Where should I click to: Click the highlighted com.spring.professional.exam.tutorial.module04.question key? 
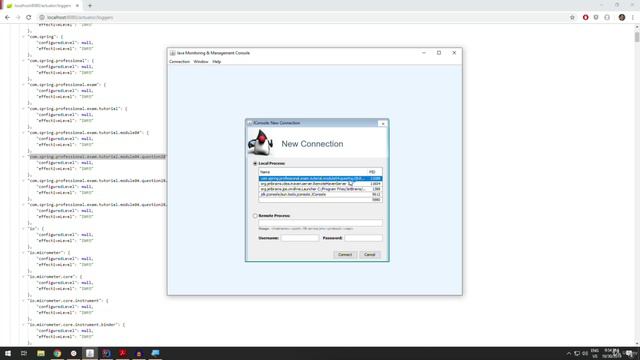[97, 157]
